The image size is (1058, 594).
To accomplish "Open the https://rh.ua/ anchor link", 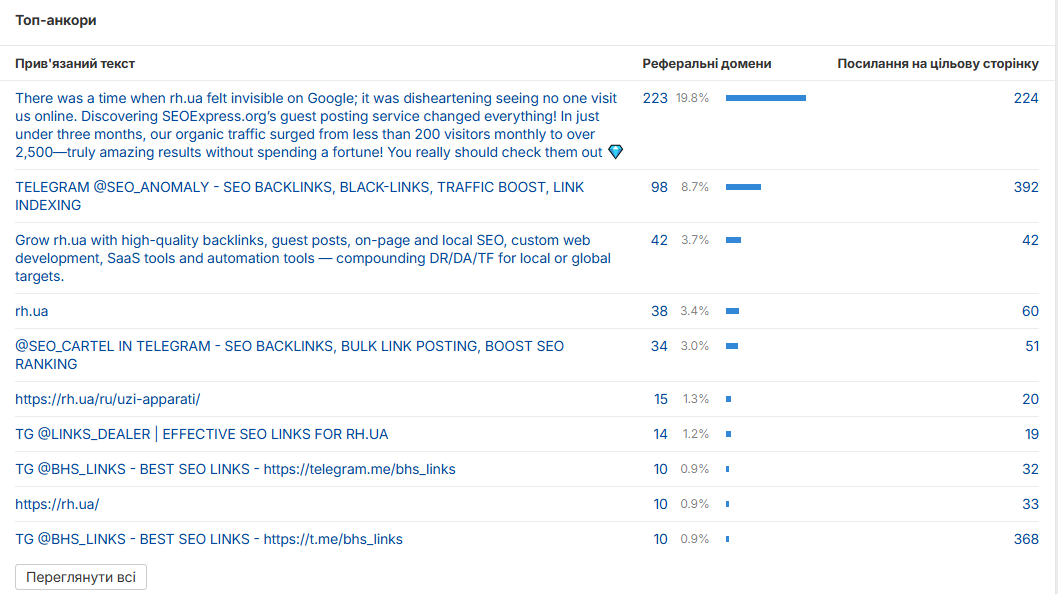I will [x=57, y=504].
